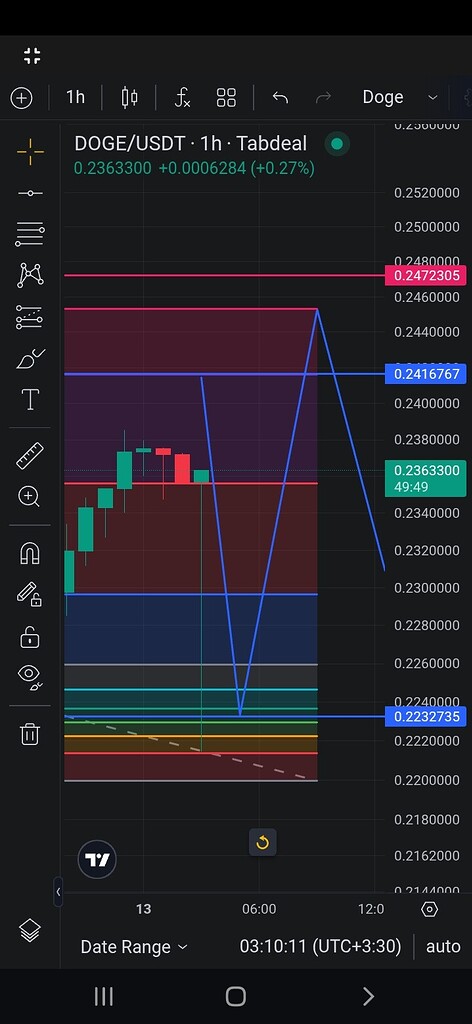Open the candlestick chart type selector
Image resolution: width=472 pixels, height=1024 pixels.
(x=129, y=98)
